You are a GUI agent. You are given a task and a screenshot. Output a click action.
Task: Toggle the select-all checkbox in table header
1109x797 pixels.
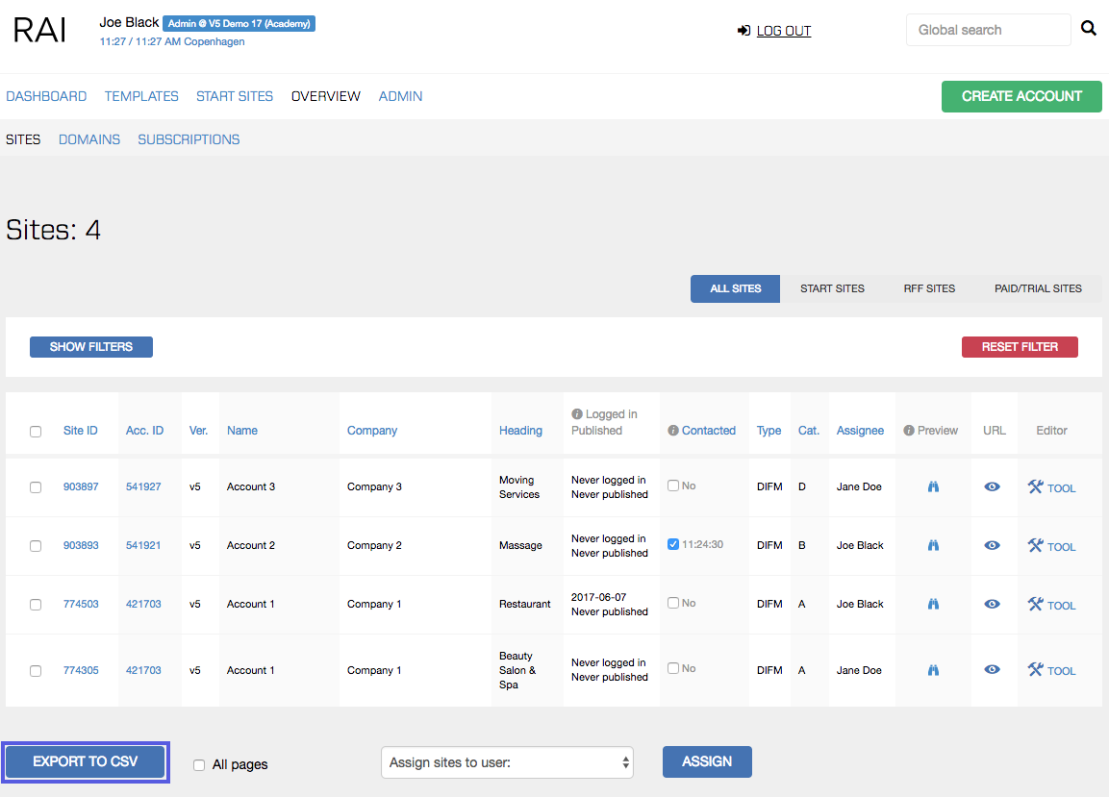35,431
